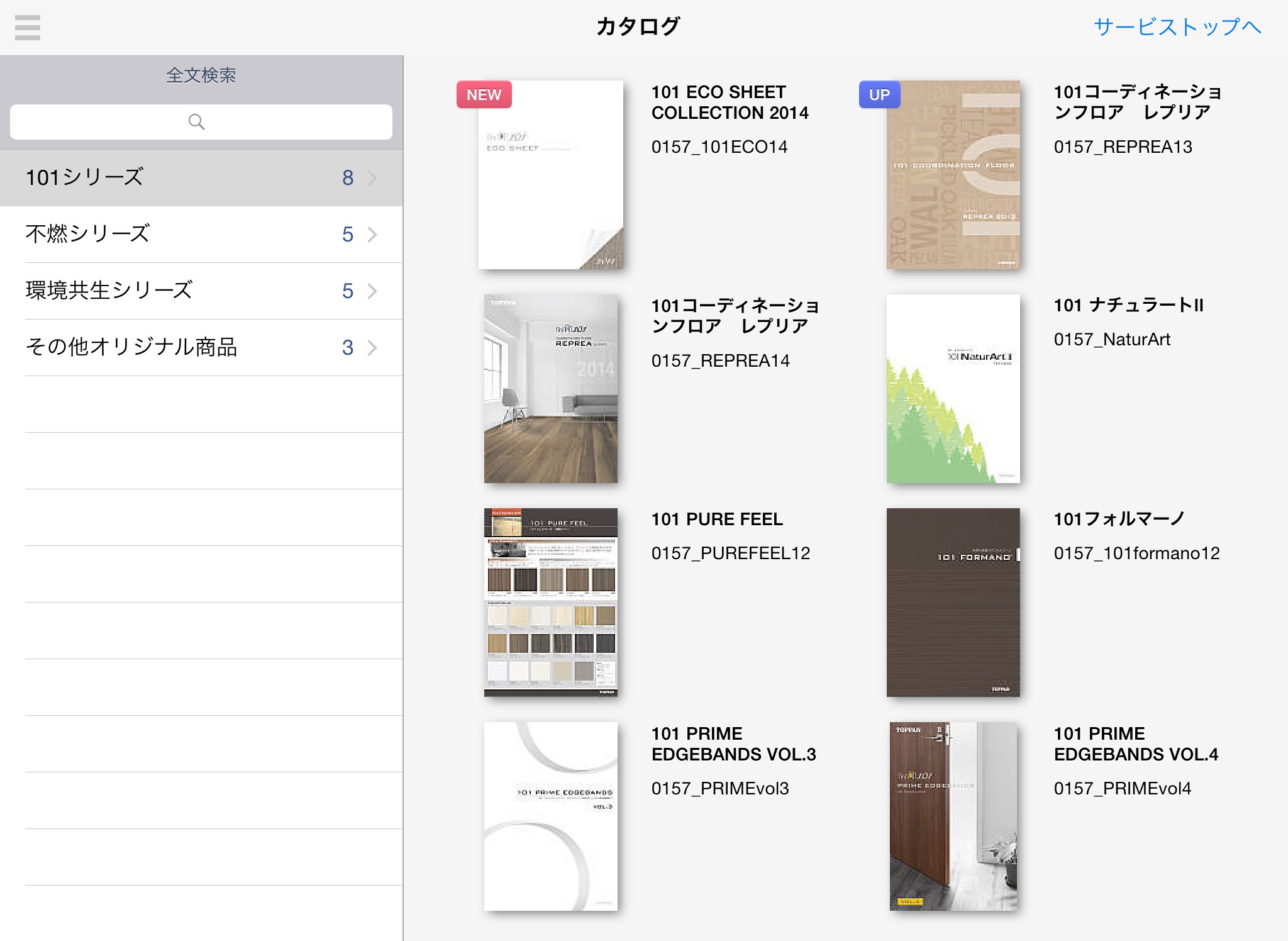Select the 不燃シリーズ category
The image size is (1288, 941).
[201, 234]
